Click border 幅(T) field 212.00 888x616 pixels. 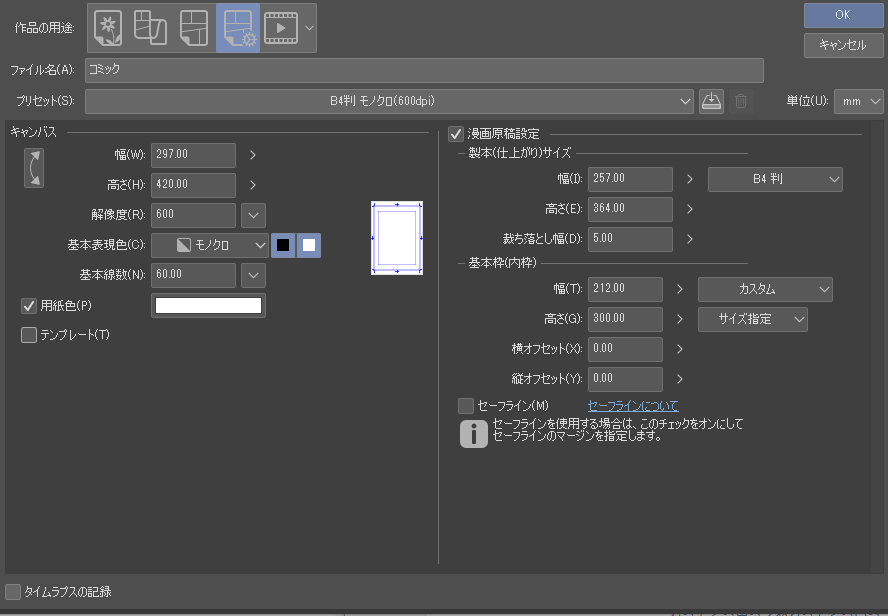625,289
